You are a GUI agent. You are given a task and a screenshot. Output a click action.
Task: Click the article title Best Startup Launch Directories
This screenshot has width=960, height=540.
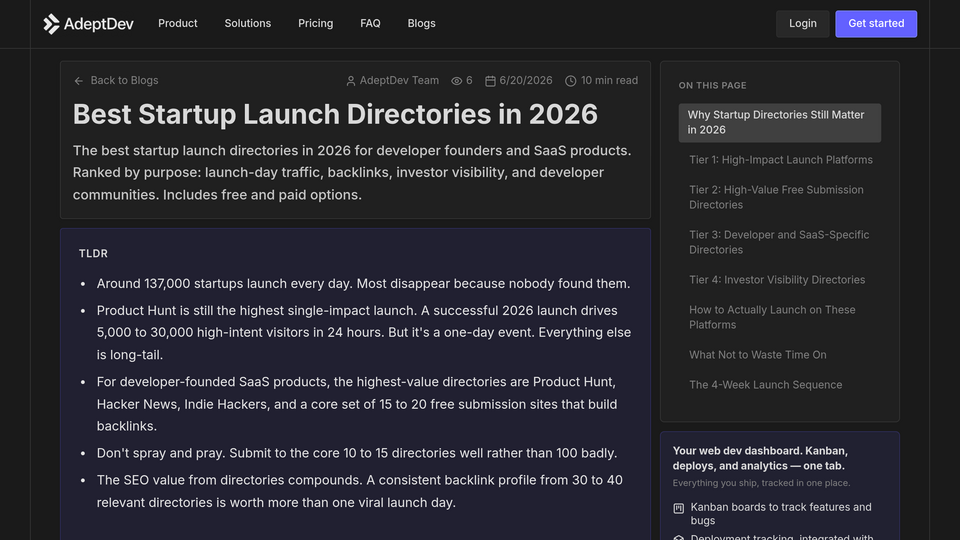tap(335, 114)
